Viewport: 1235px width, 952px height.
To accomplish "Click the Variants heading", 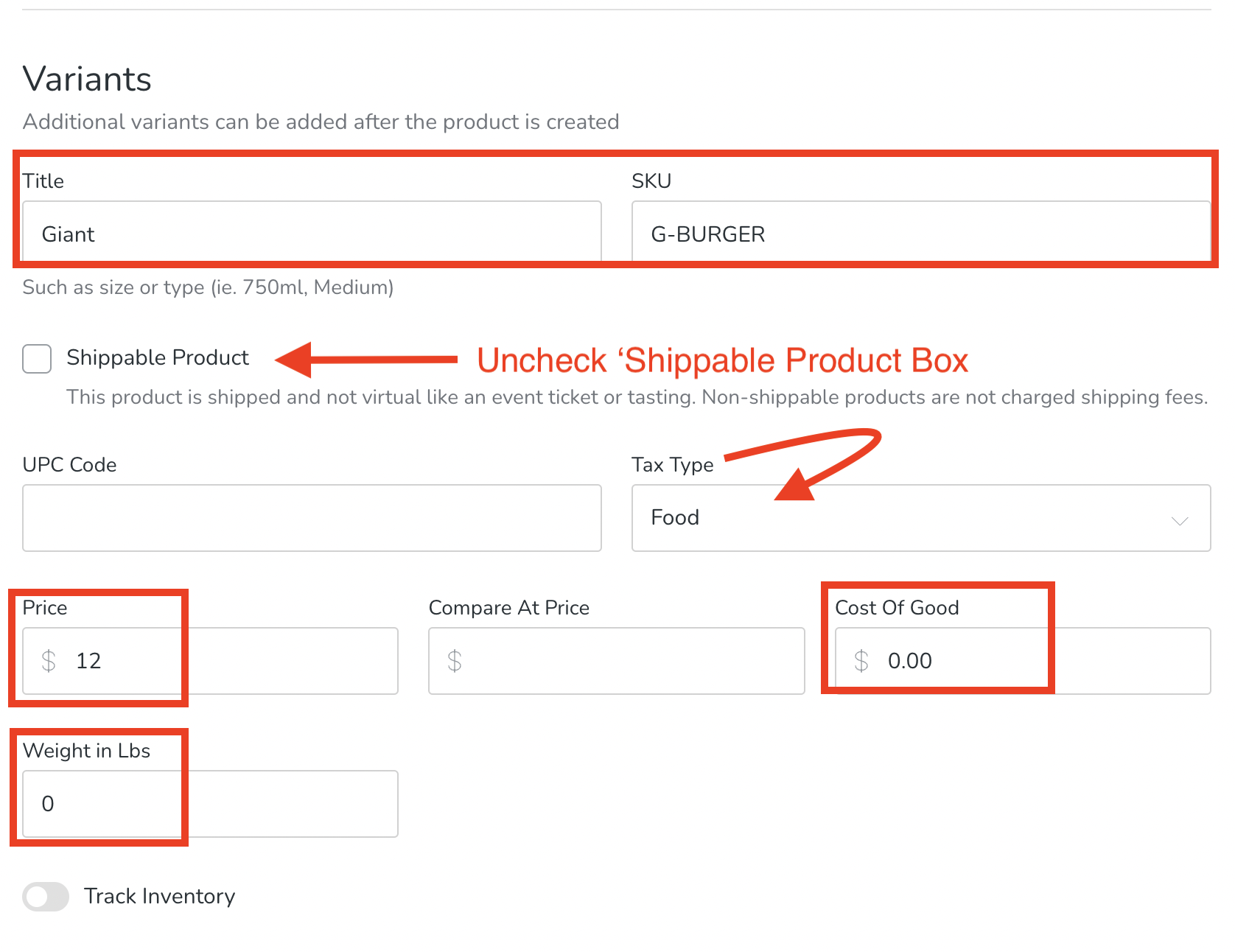I will (86, 78).
